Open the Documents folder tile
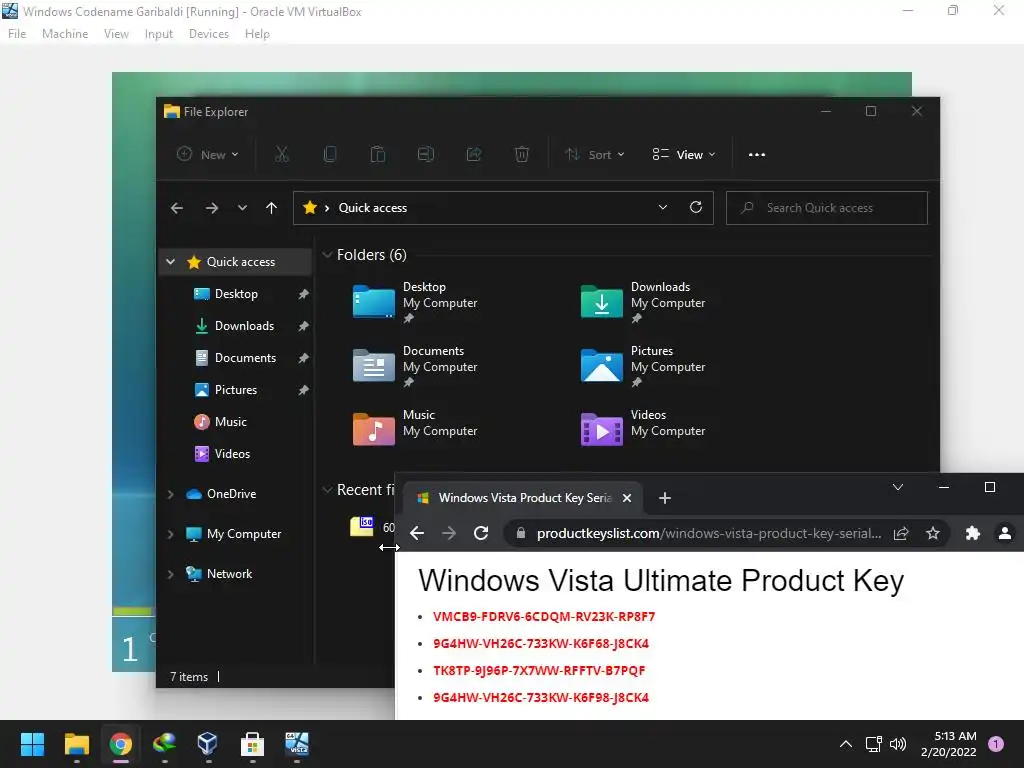 point(415,366)
